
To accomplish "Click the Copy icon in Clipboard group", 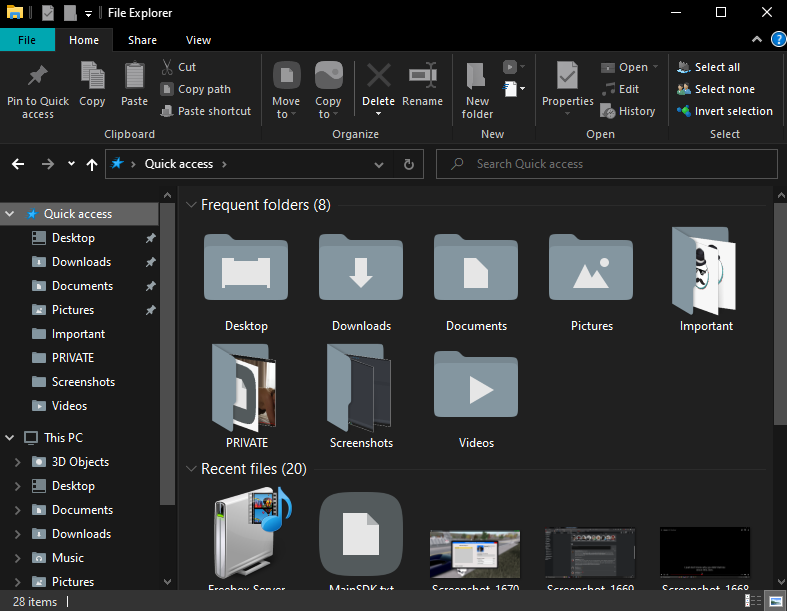I will click(92, 76).
